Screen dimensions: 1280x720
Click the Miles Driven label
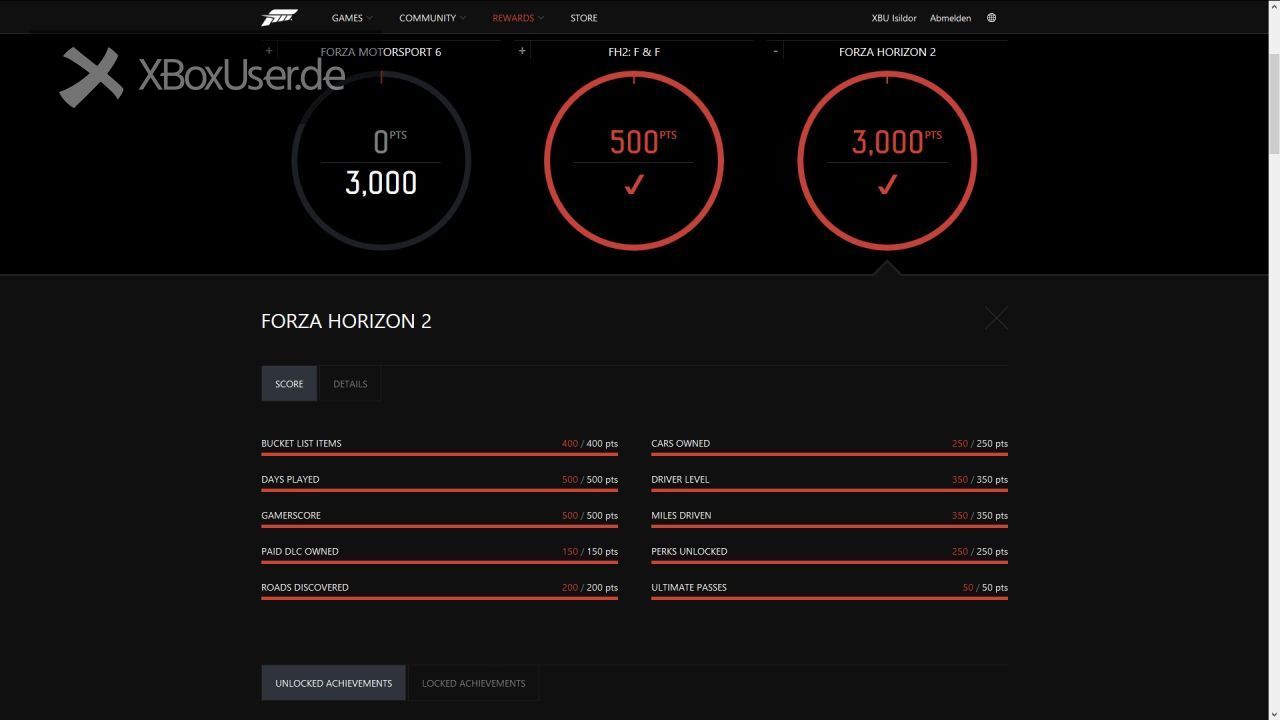[681, 515]
